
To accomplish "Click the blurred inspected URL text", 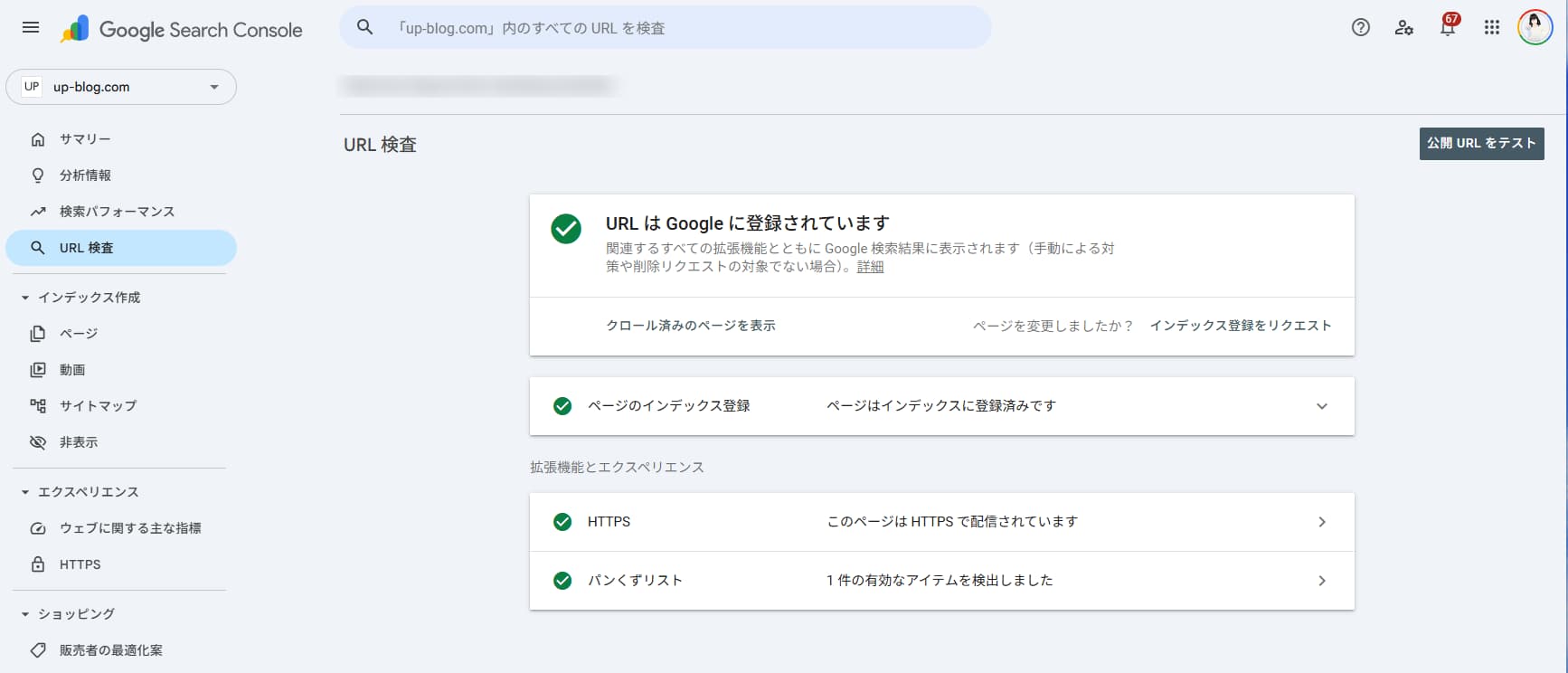I will point(477,86).
